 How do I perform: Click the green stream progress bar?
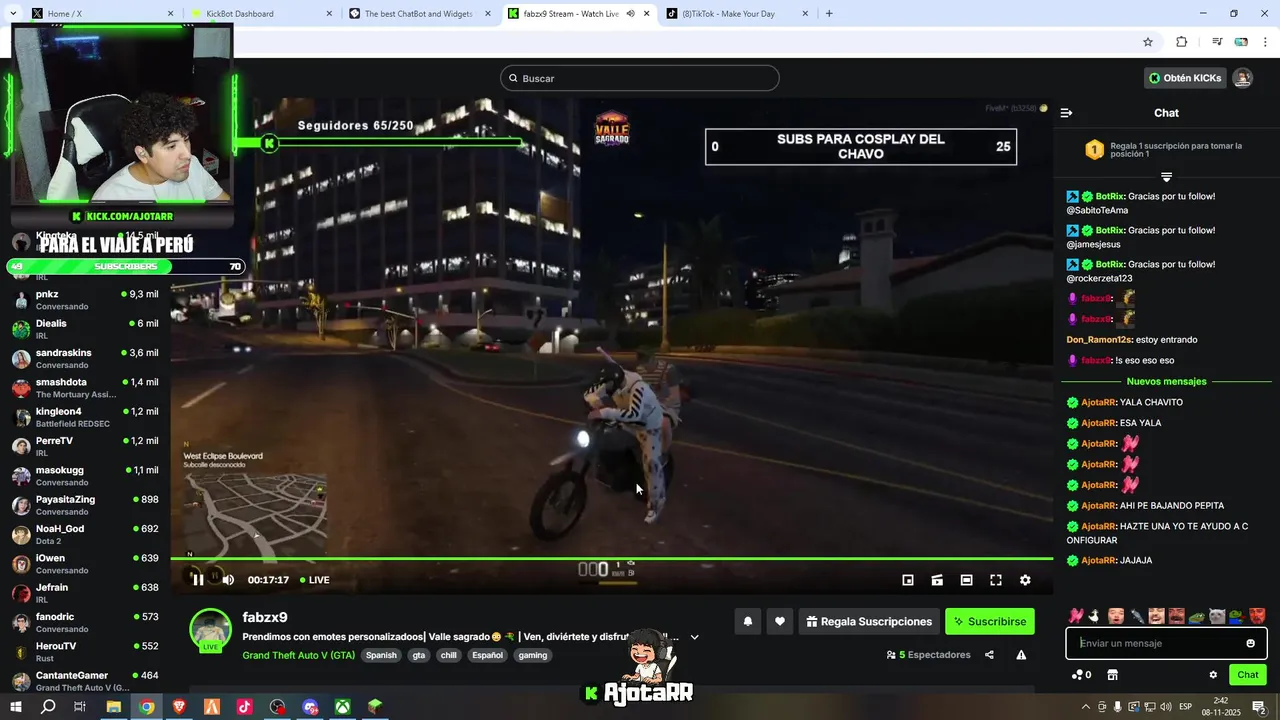pos(611,559)
